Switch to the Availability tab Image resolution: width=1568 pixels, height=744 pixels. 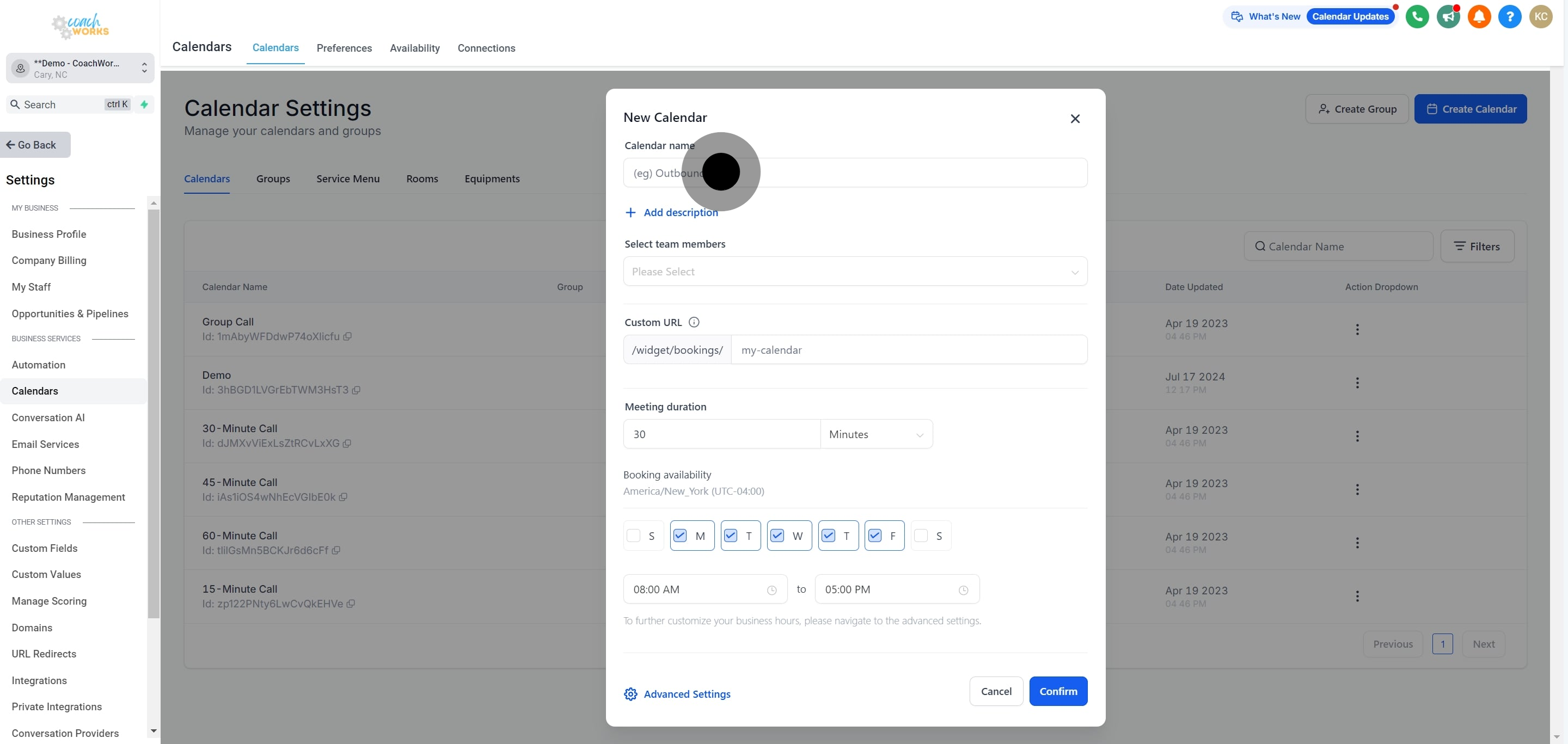tap(414, 48)
